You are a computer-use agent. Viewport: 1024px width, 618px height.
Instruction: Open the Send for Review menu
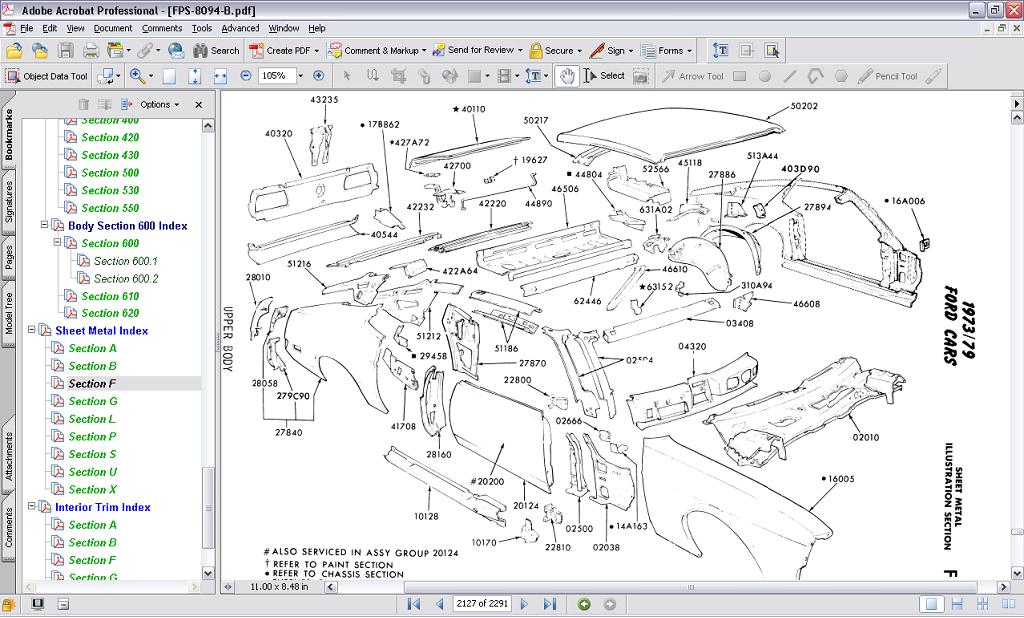pyautogui.click(x=478, y=50)
